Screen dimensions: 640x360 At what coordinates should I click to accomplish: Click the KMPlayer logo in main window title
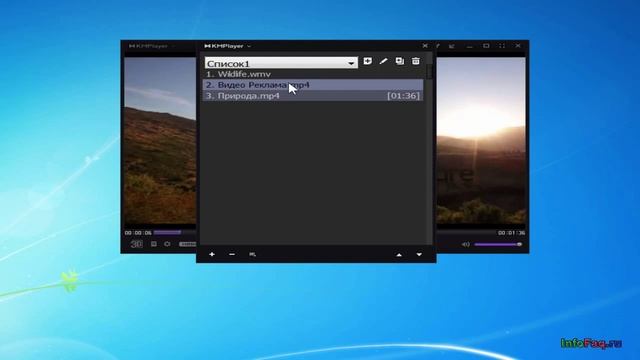pyautogui.click(x=148, y=46)
